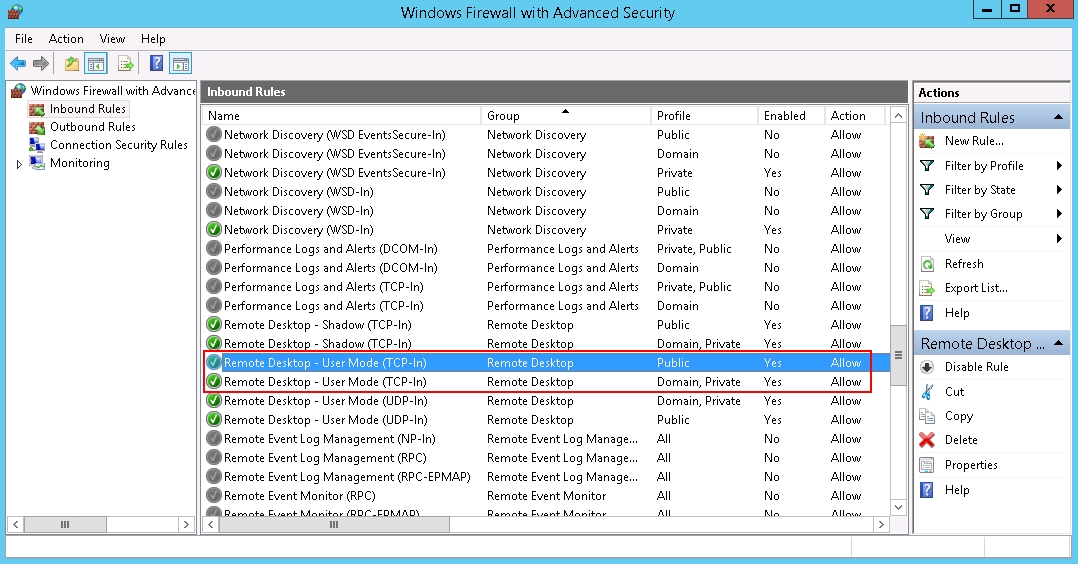This screenshot has height=564, width=1078.
Task: Click the Connection Security Rules tree icon
Action: 36,145
